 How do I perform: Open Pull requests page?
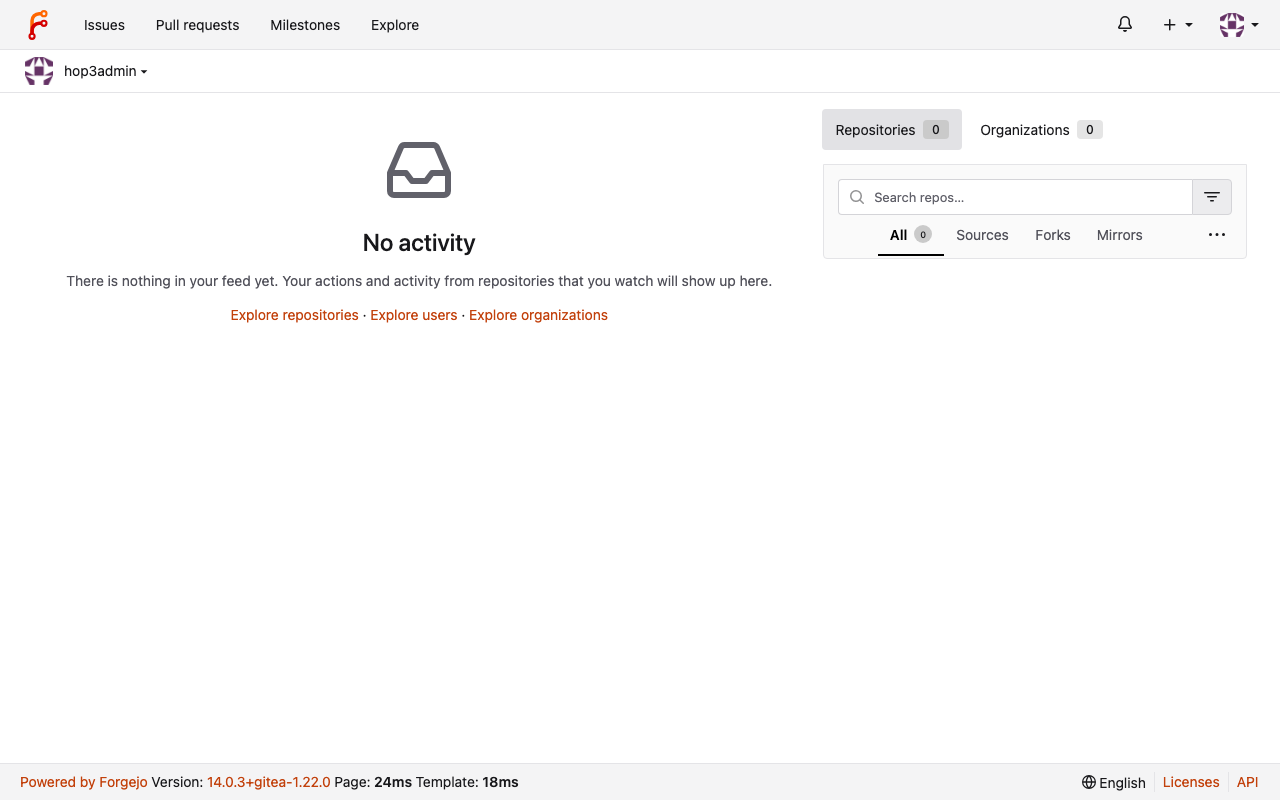tap(197, 25)
